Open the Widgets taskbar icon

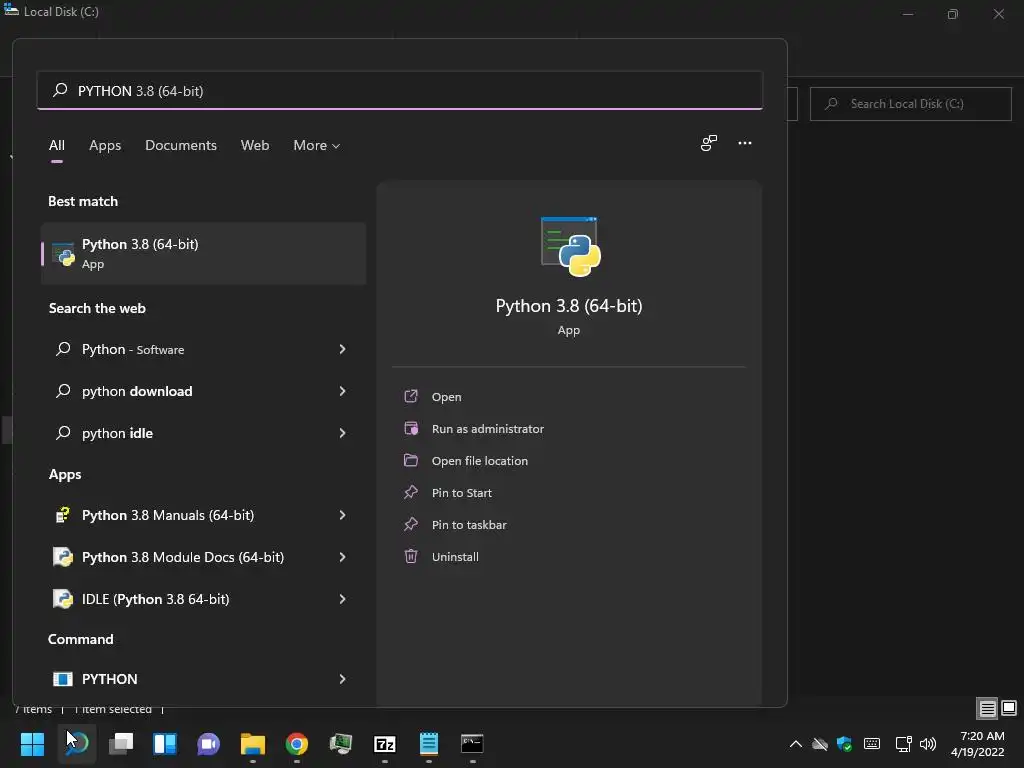pos(165,744)
